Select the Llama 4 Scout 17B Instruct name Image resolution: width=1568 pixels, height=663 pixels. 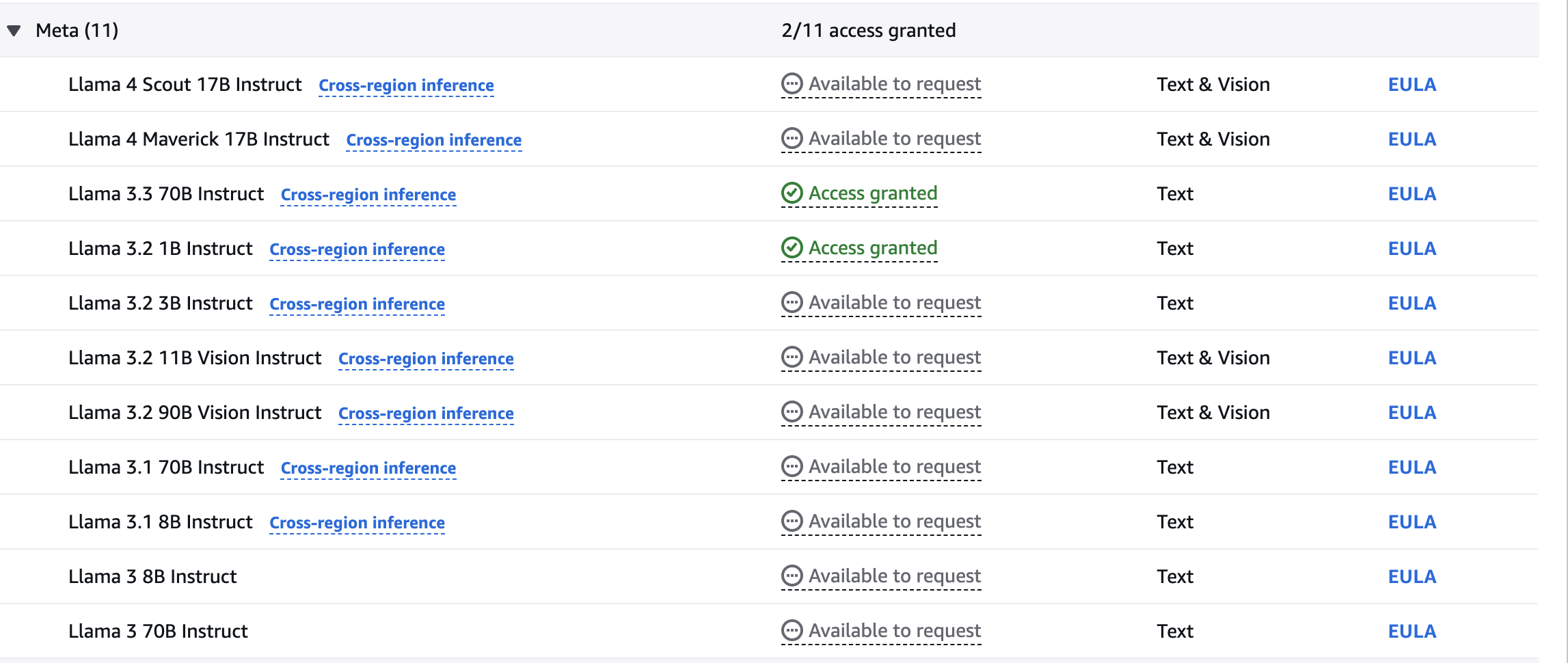pos(185,85)
